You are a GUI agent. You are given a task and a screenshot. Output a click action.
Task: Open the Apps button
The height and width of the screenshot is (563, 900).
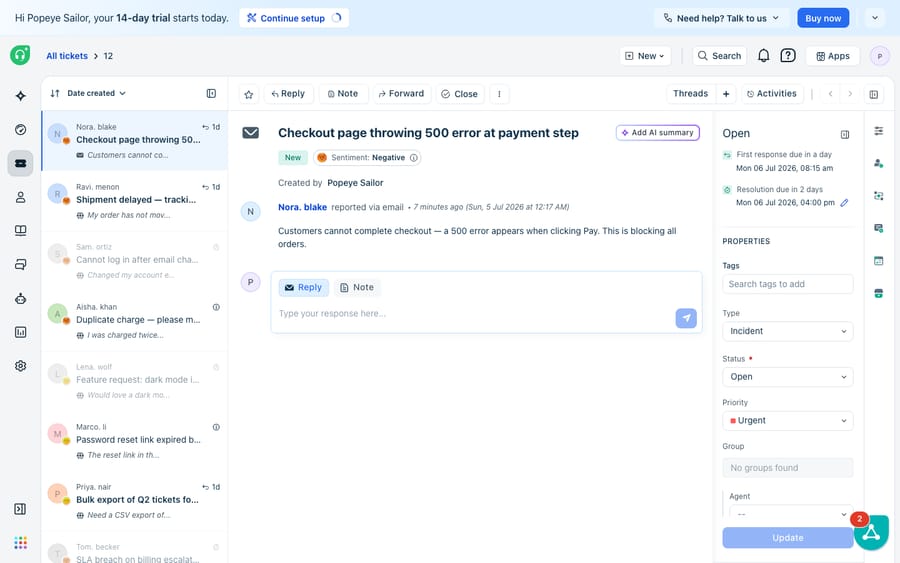pyautogui.click(x=832, y=56)
